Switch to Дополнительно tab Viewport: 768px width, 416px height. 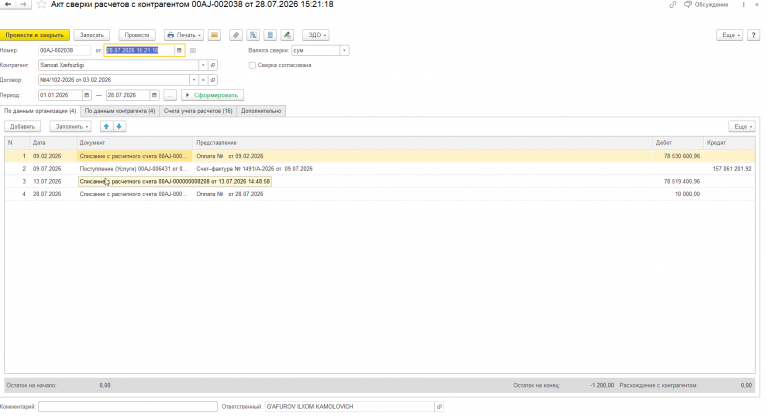(x=261, y=111)
